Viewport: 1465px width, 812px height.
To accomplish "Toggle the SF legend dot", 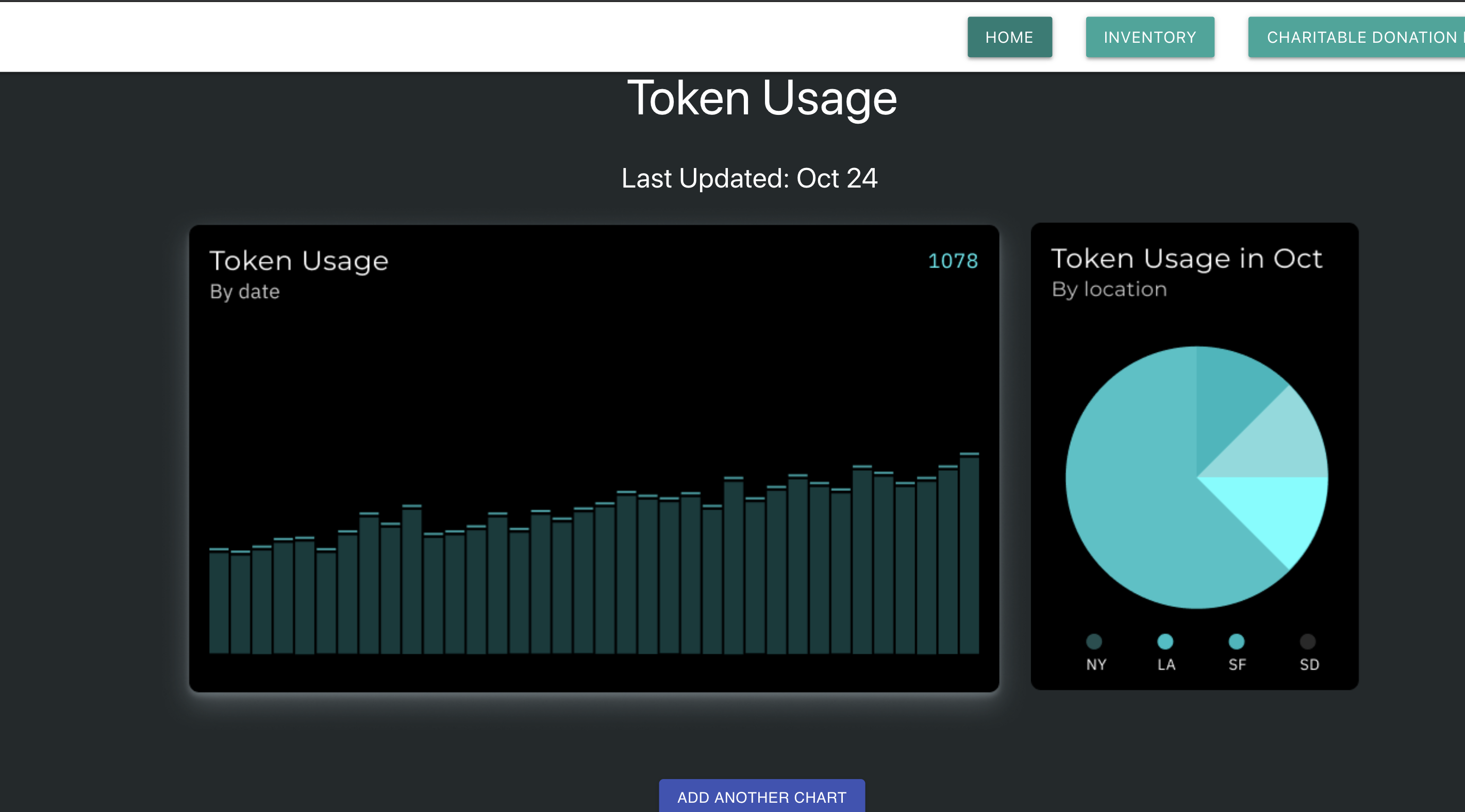I will click(x=1236, y=641).
